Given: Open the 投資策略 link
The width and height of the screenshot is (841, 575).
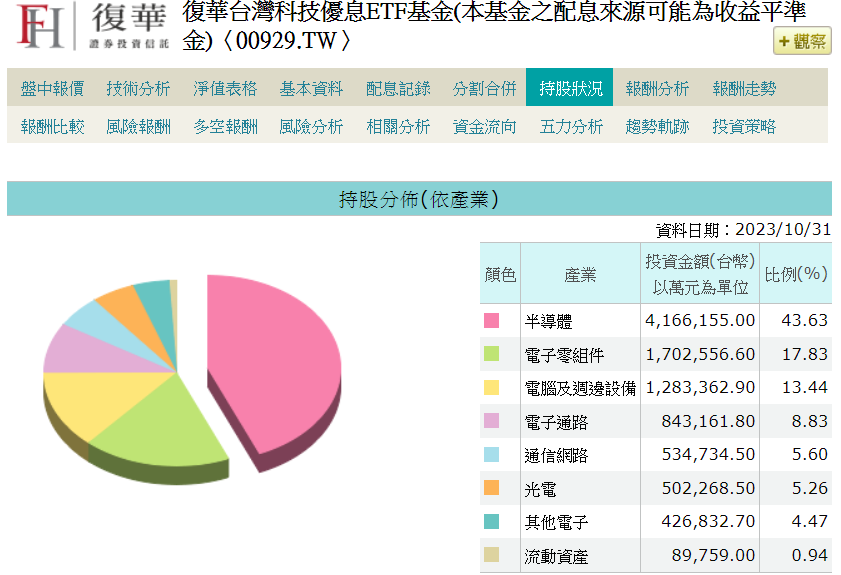Looking at the screenshot, I should point(744,126).
